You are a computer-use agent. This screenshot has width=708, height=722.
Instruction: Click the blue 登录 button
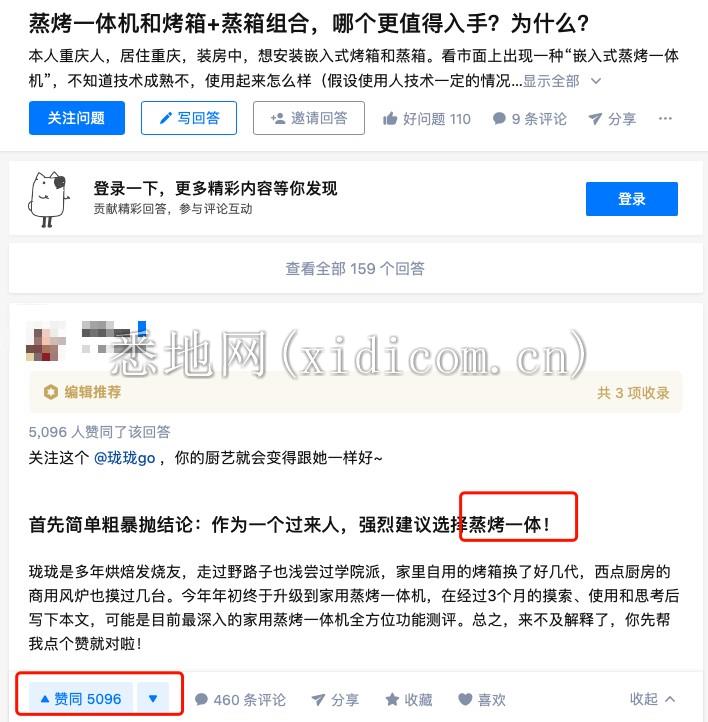[632, 199]
